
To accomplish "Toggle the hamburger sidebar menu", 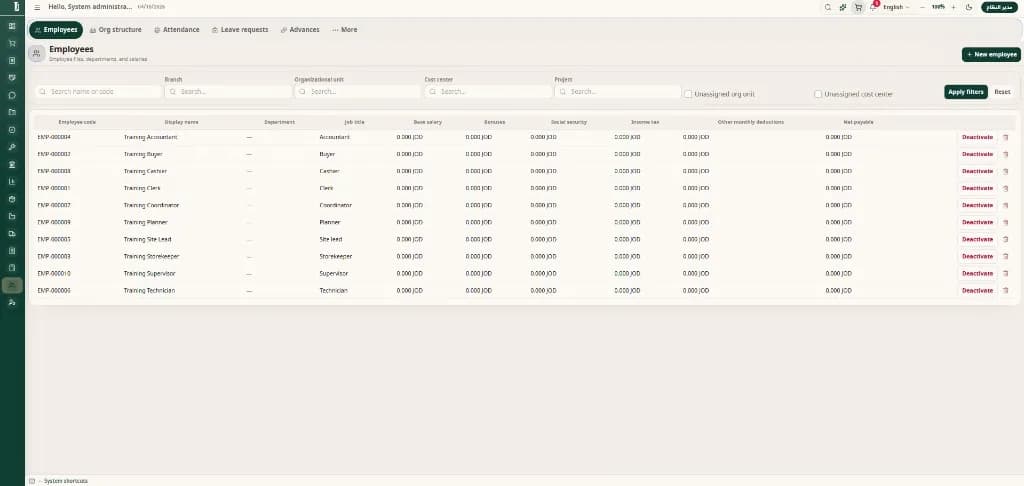I will tap(37, 7).
